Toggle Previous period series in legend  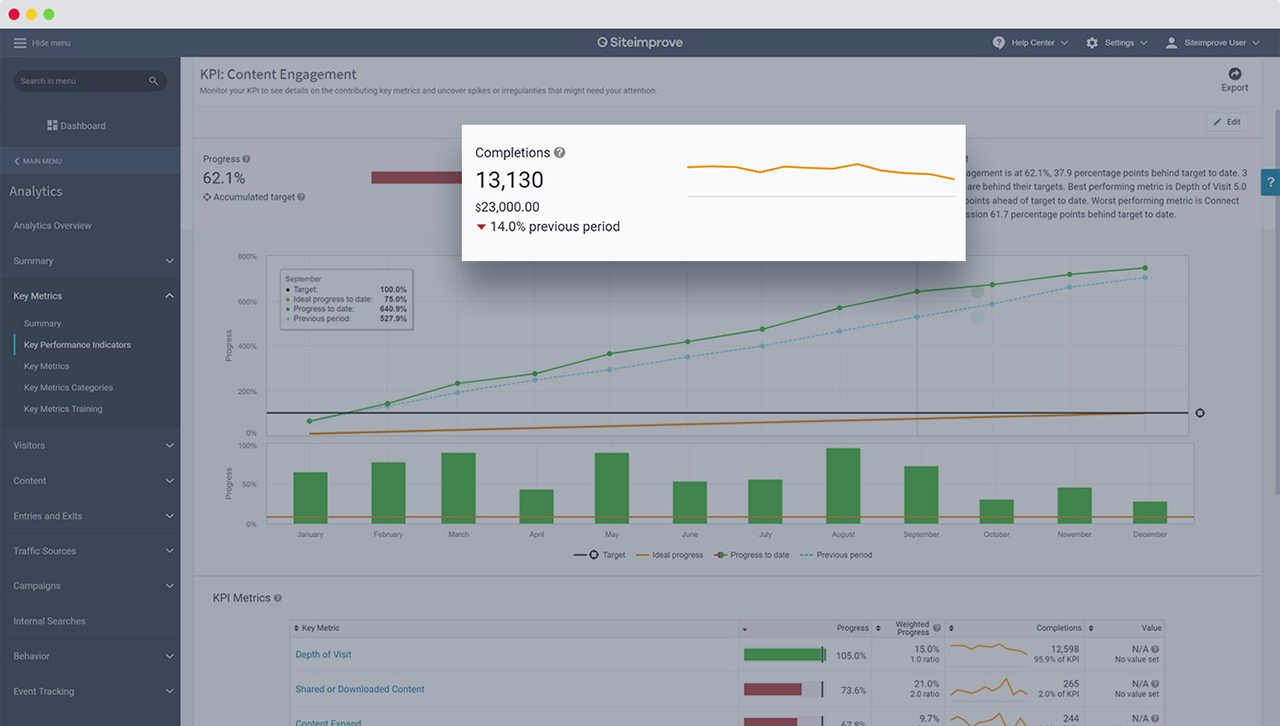[x=836, y=555]
